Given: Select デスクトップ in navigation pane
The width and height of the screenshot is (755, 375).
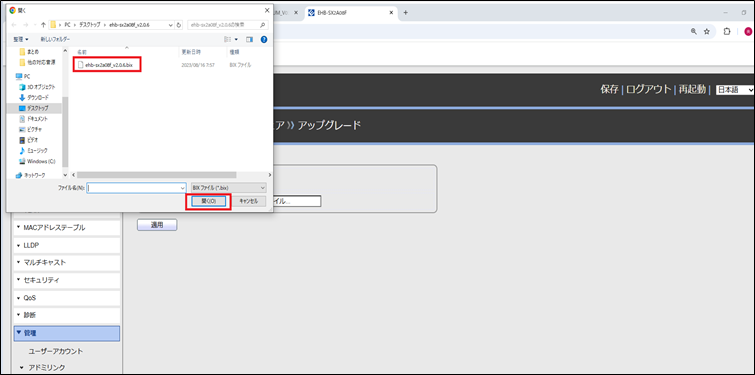Looking at the screenshot, I should pos(34,108).
